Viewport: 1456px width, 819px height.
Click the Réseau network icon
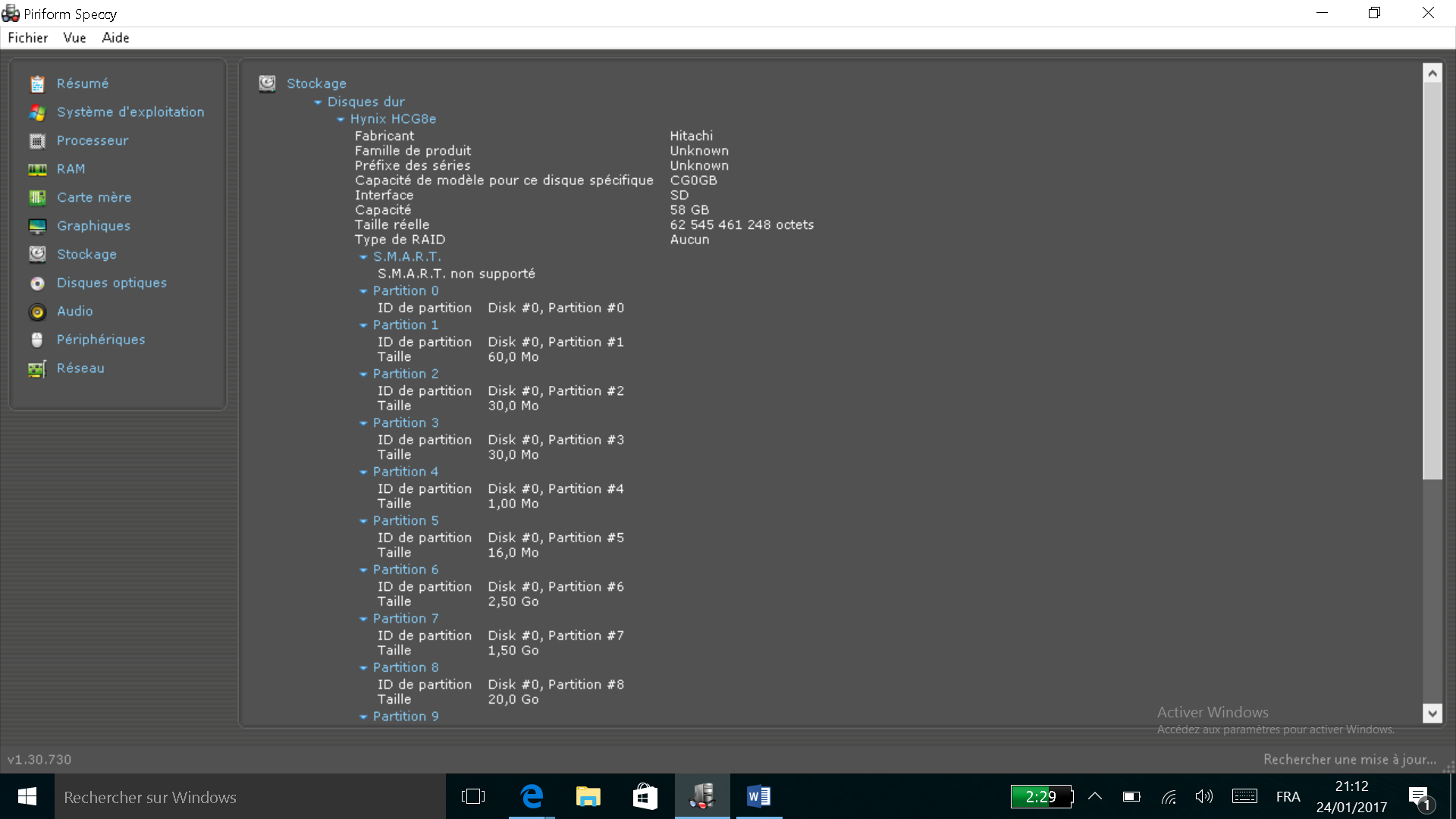[x=37, y=369]
